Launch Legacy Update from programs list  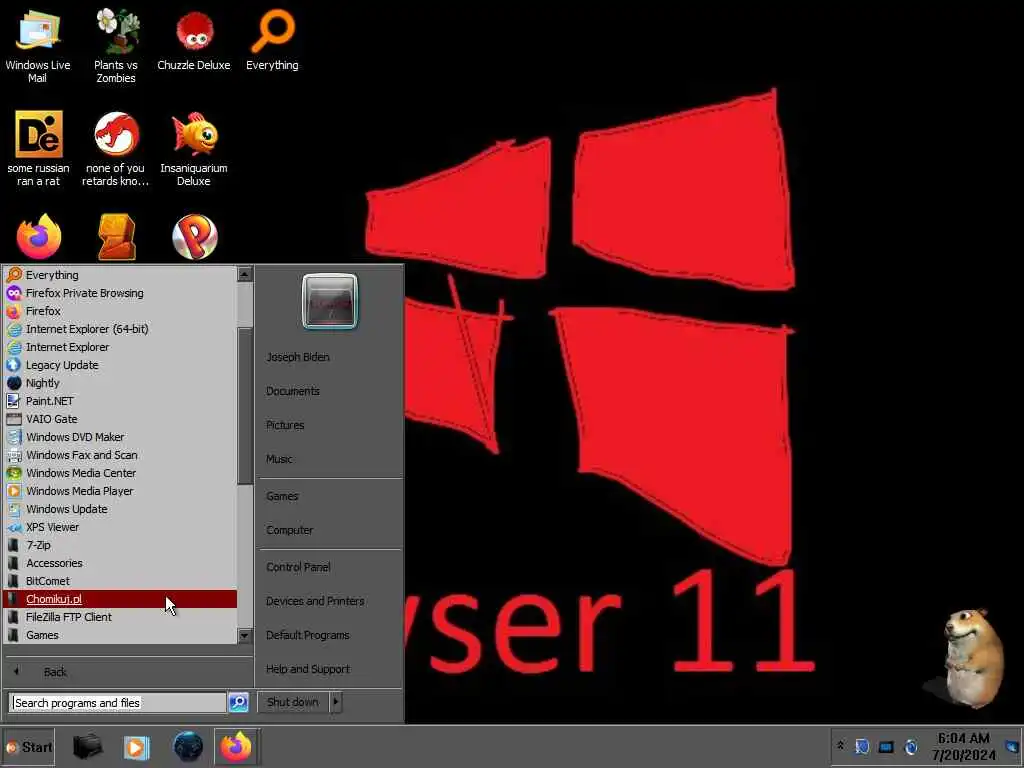(x=120, y=365)
